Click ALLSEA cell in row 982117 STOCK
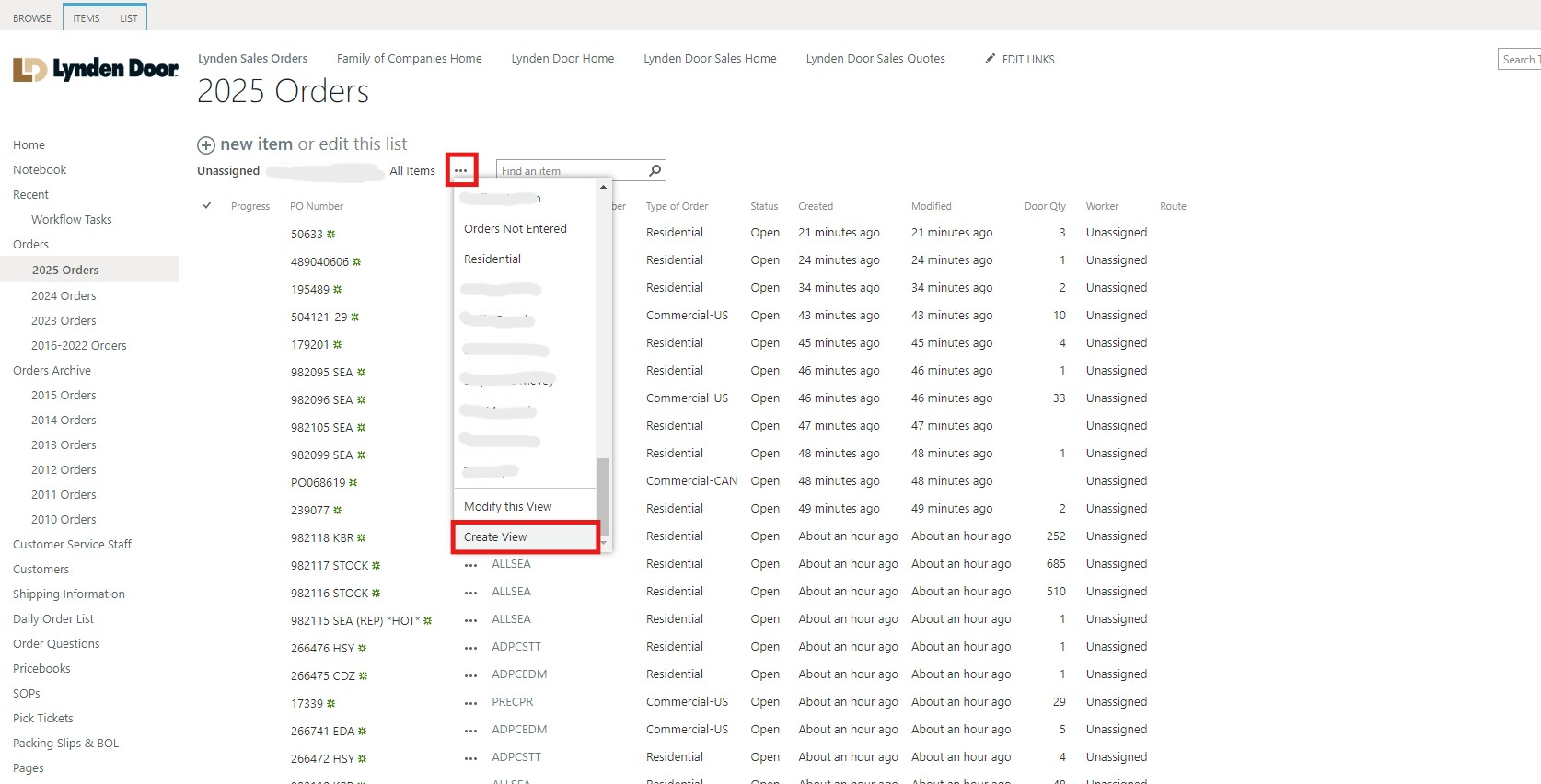Viewport: 1541px width, 784px height. point(511,563)
